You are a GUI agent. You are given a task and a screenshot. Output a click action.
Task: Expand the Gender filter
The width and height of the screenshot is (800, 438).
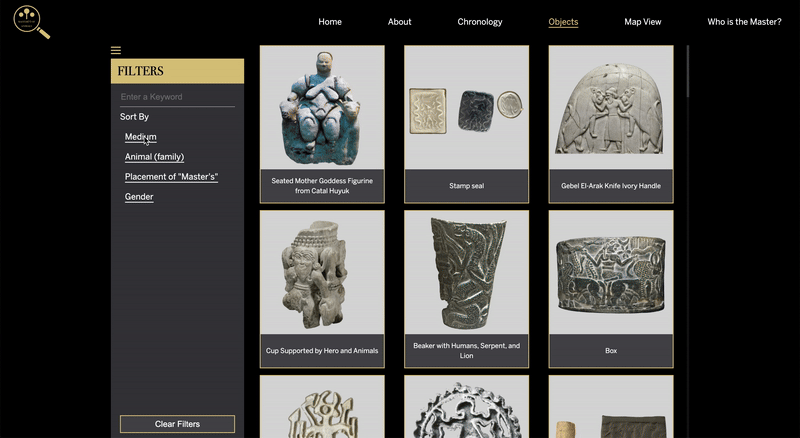click(x=139, y=197)
